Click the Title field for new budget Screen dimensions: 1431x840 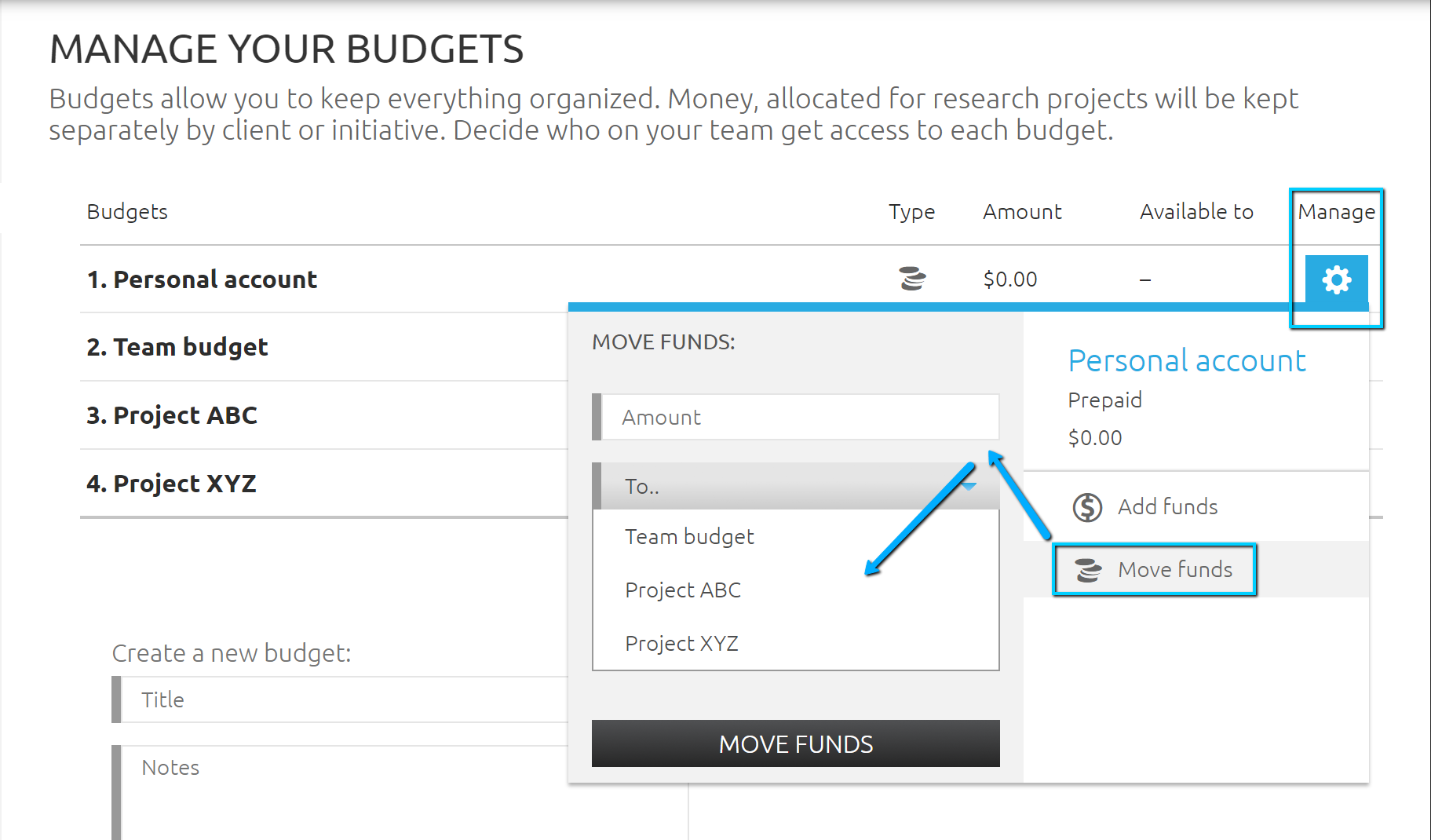[345, 700]
